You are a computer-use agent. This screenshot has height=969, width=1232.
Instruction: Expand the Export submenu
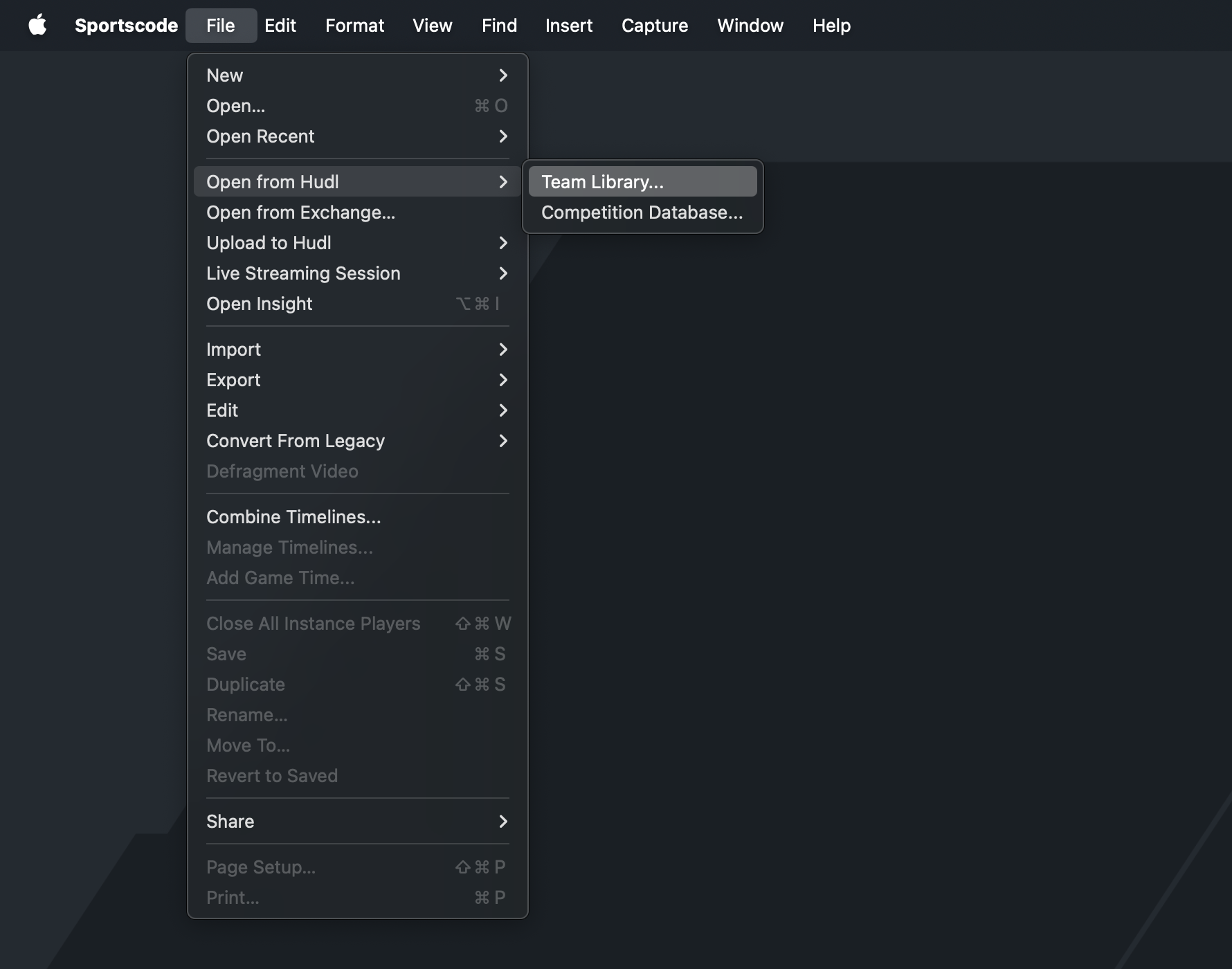pos(357,380)
